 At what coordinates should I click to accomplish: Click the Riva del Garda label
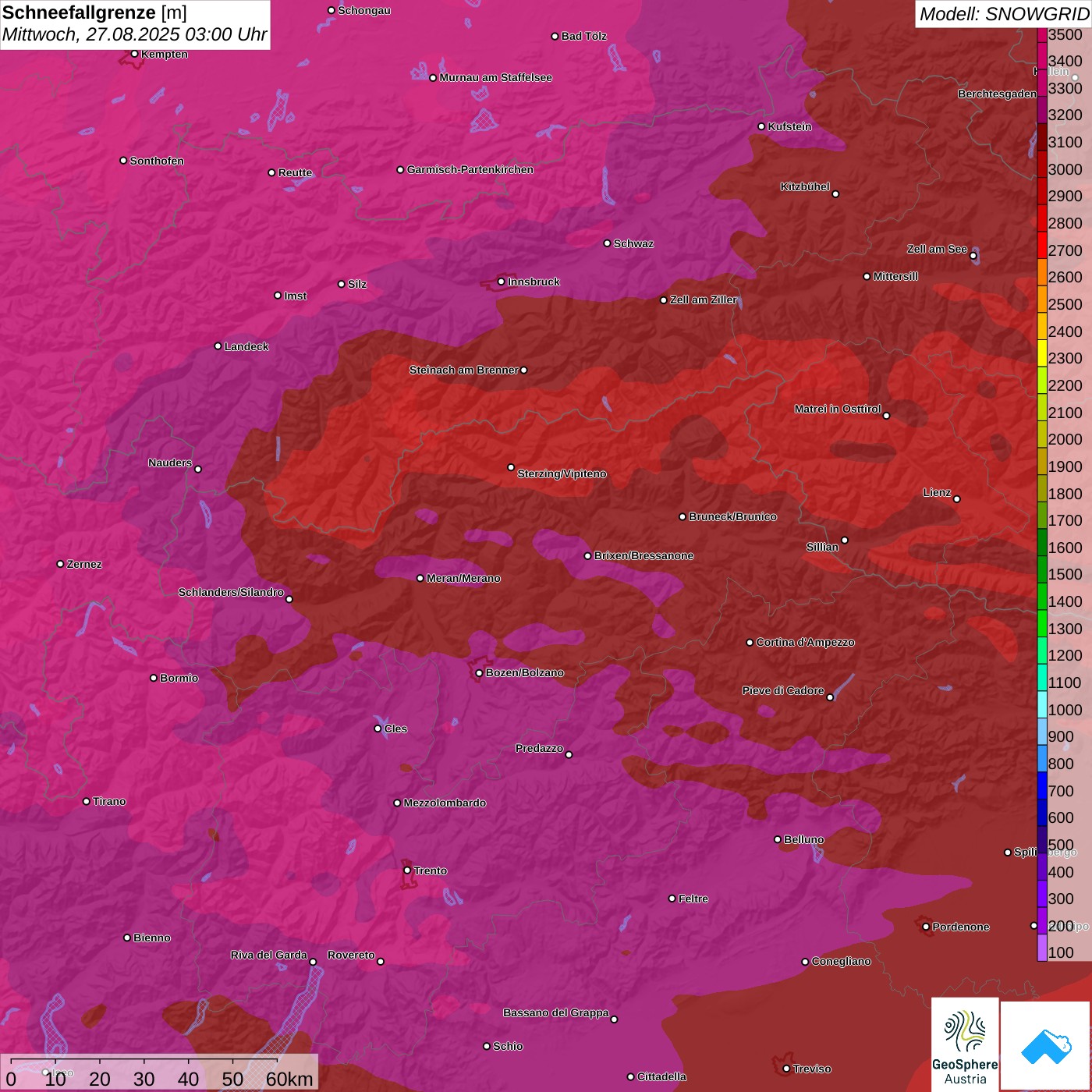[269, 955]
